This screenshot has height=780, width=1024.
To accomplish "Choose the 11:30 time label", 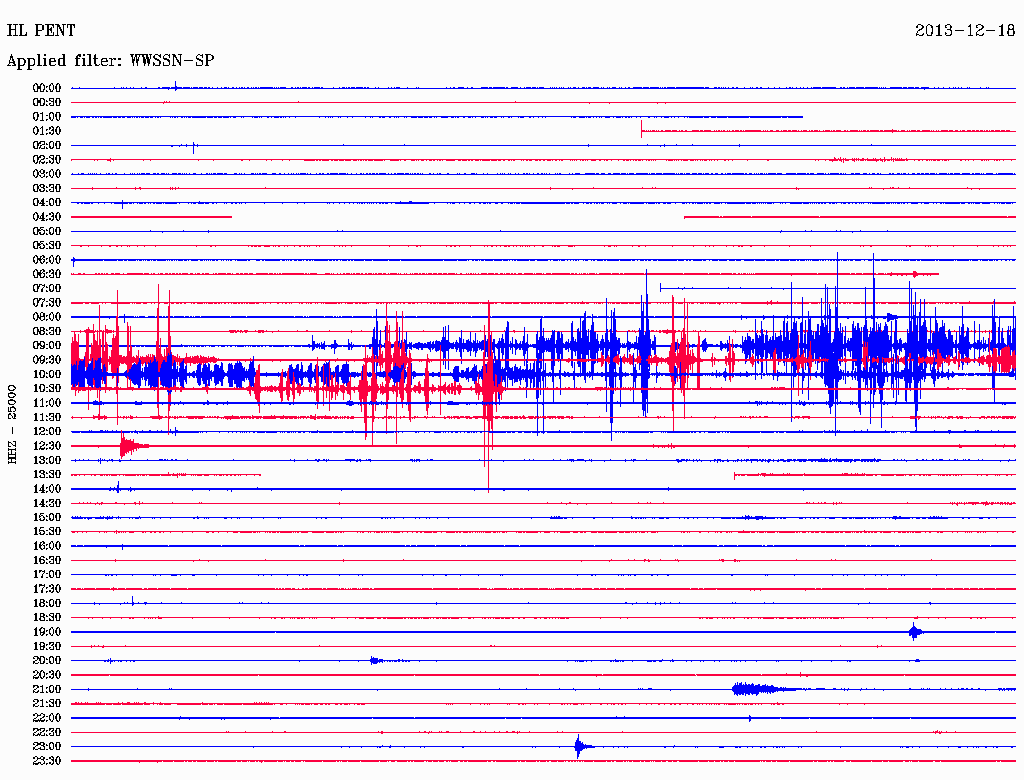I will coord(47,418).
